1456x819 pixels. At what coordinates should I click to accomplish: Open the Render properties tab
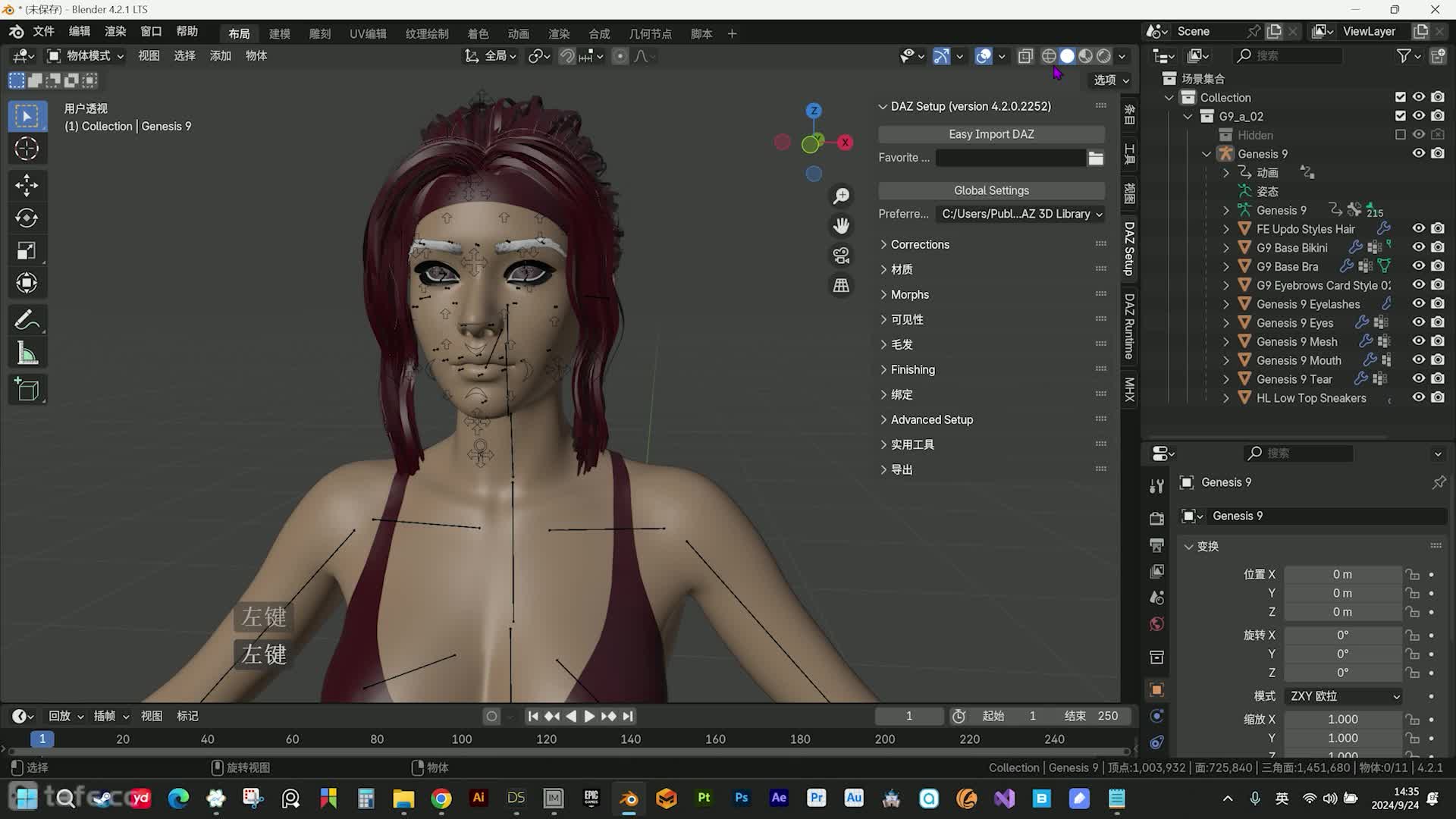click(x=1156, y=519)
